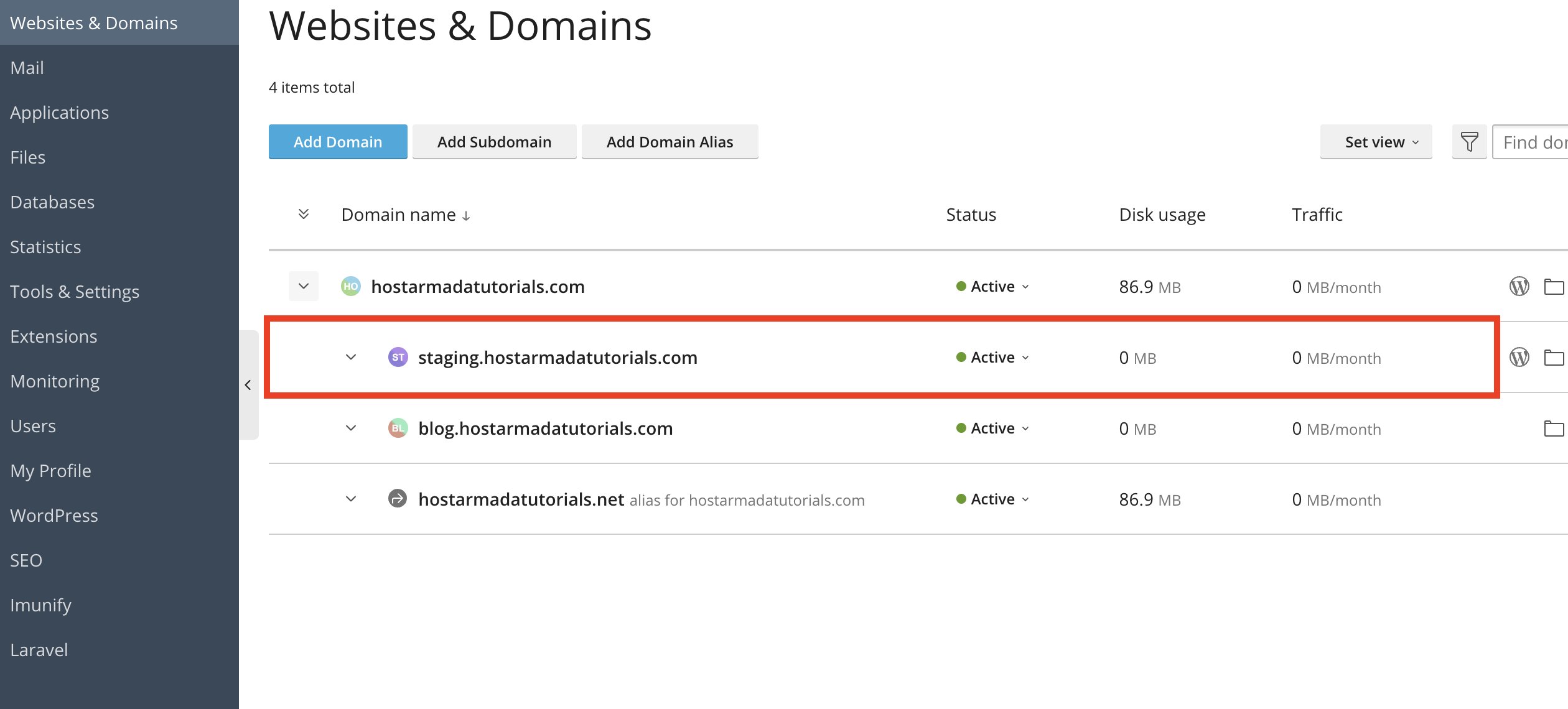Open the Set view dropdown

click(1376, 142)
